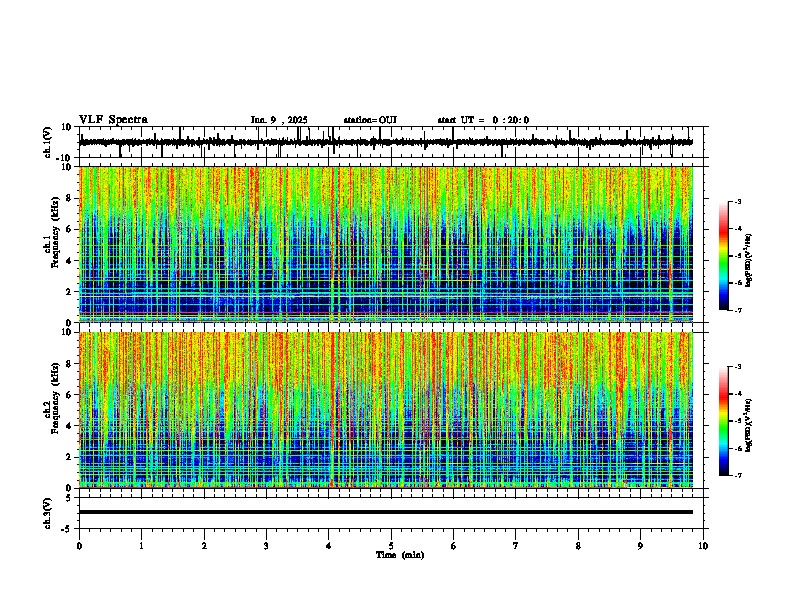Click time axis tick label "5"
Viewport: 792px width, 612px height.
391,546
